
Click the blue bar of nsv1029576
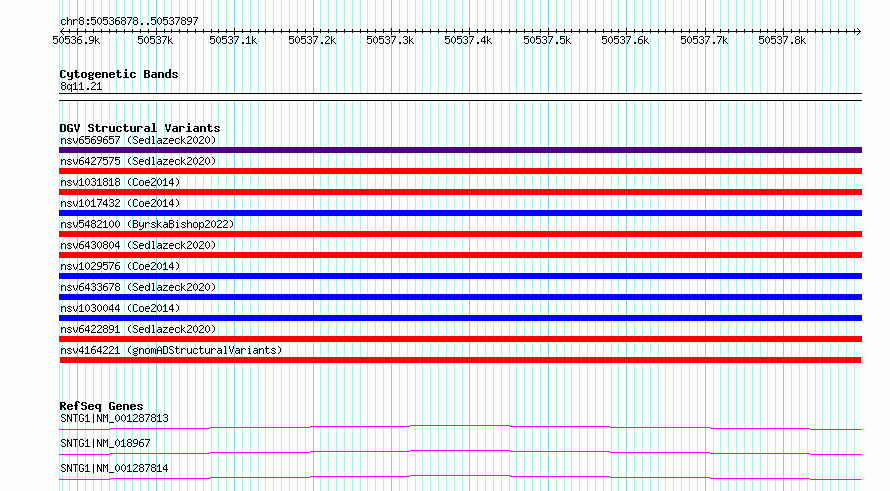460,276
